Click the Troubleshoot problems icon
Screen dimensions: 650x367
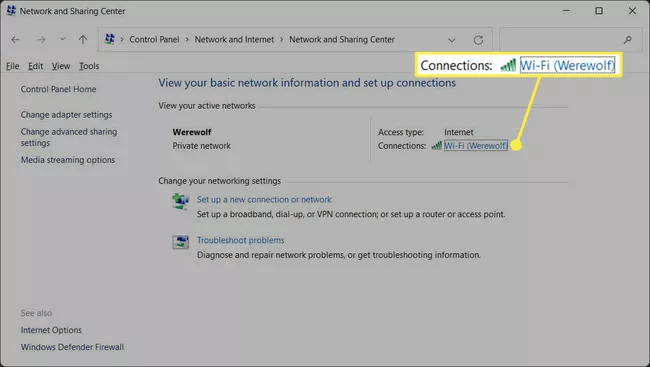(180, 242)
